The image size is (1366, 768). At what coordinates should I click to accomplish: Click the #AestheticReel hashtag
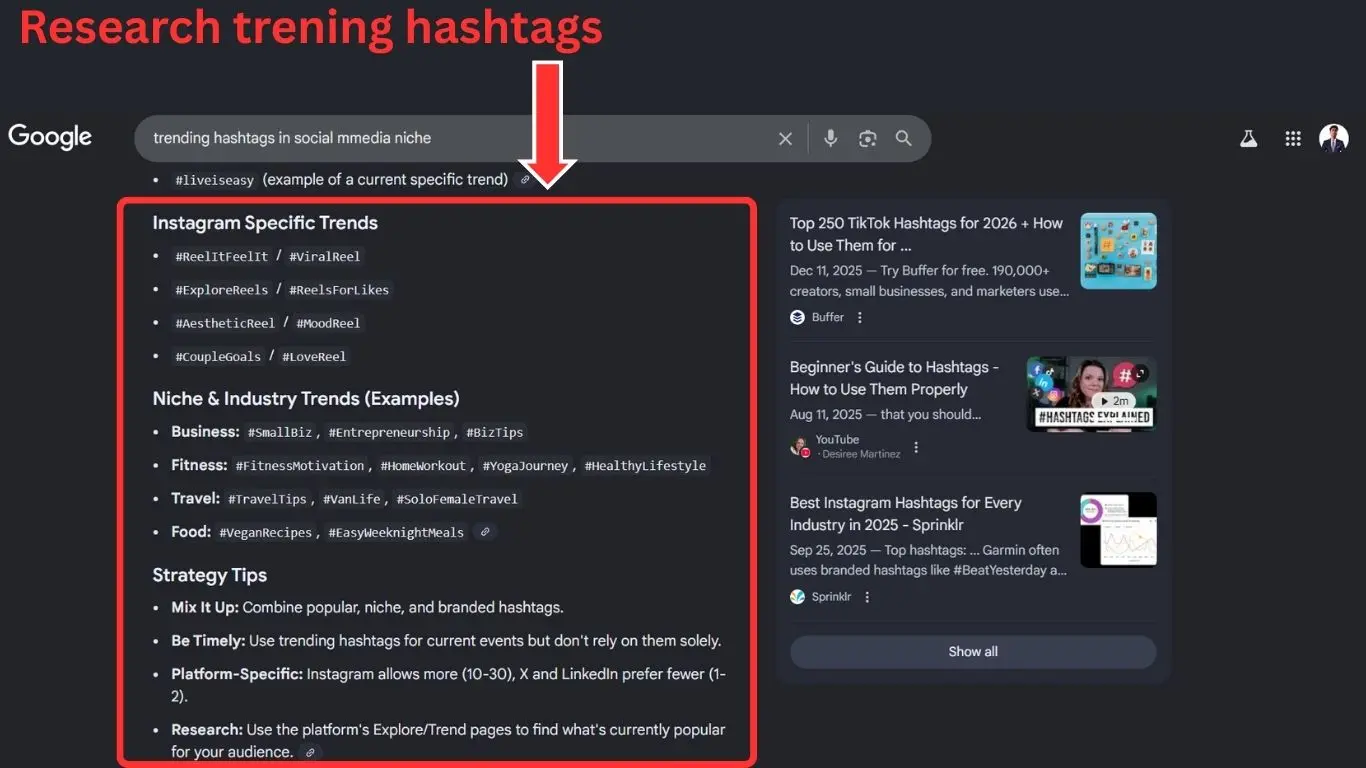click(225, 323)
